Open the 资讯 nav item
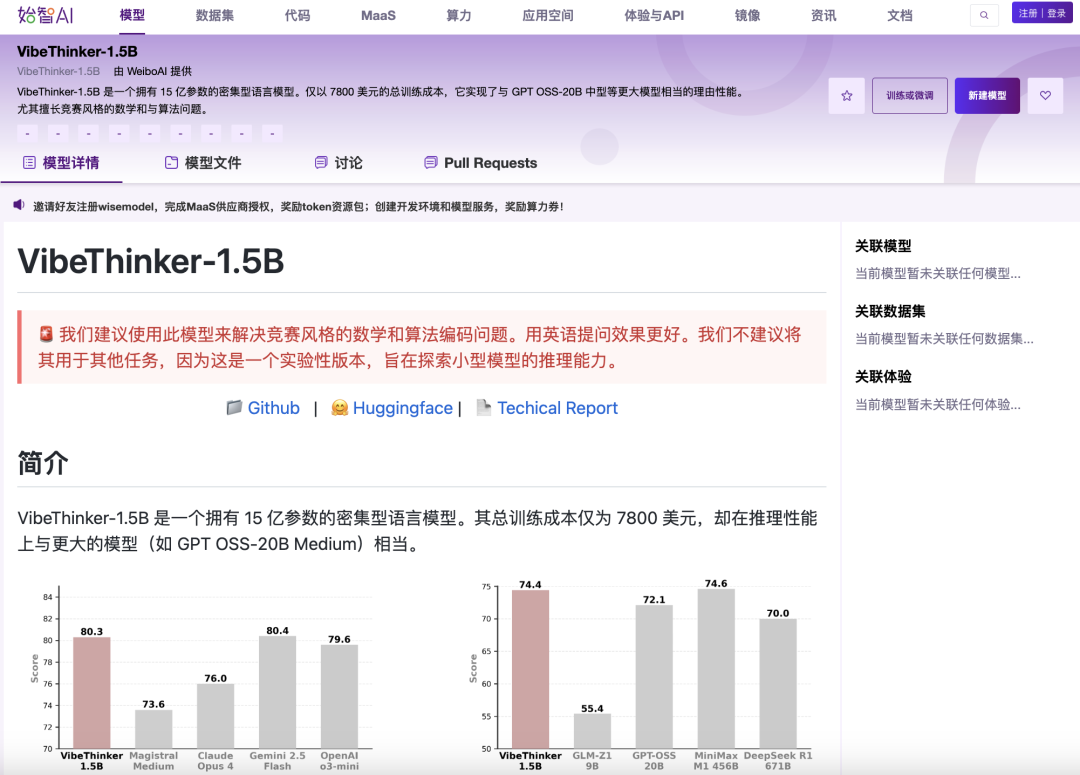Image resolution: width=1080 pixels, height=775 pixels. pyautogui.click(x=824, y=15)
